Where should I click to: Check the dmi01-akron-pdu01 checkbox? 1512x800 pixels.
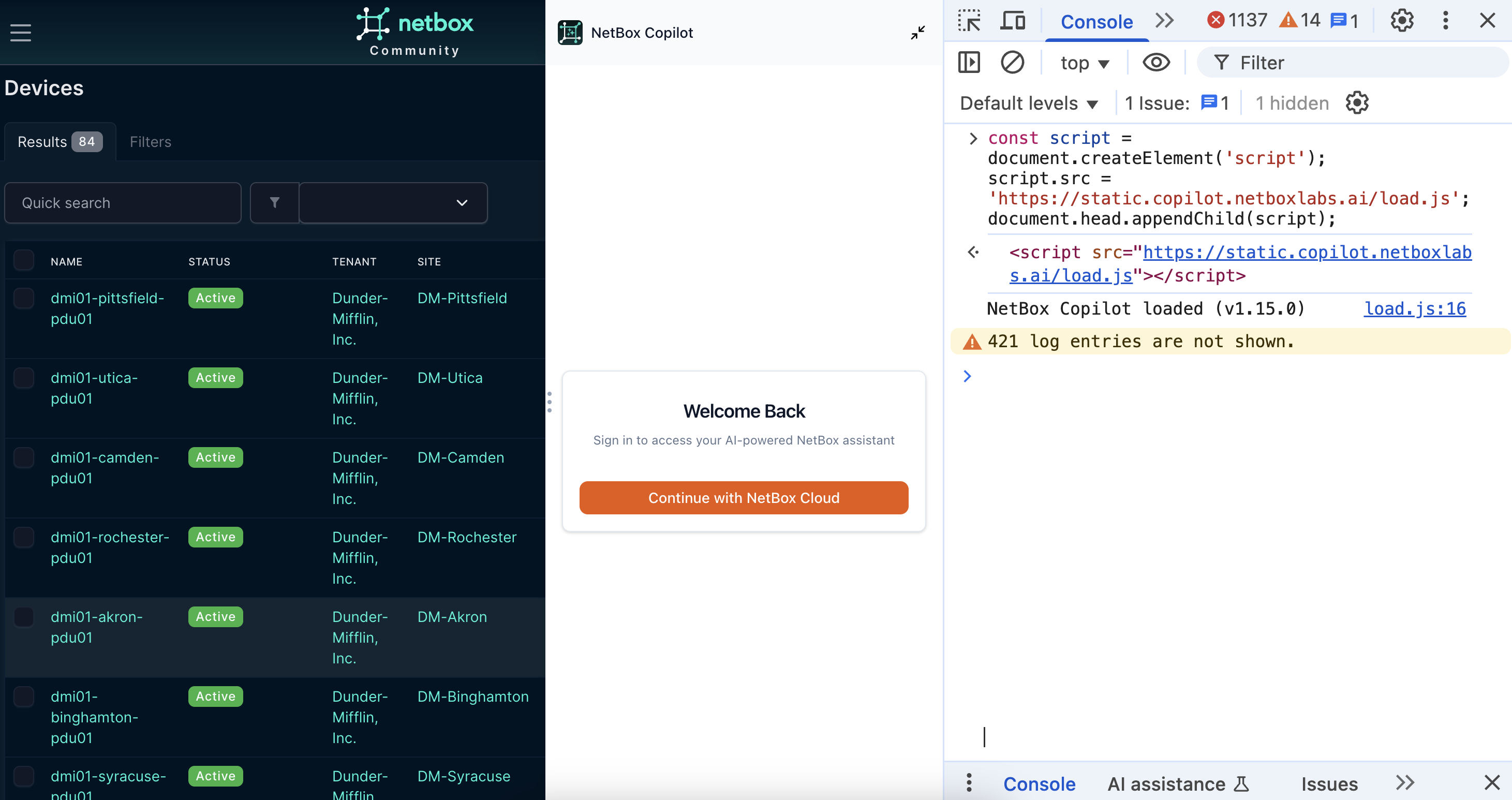pyautogui.click(x=23, y=616)
